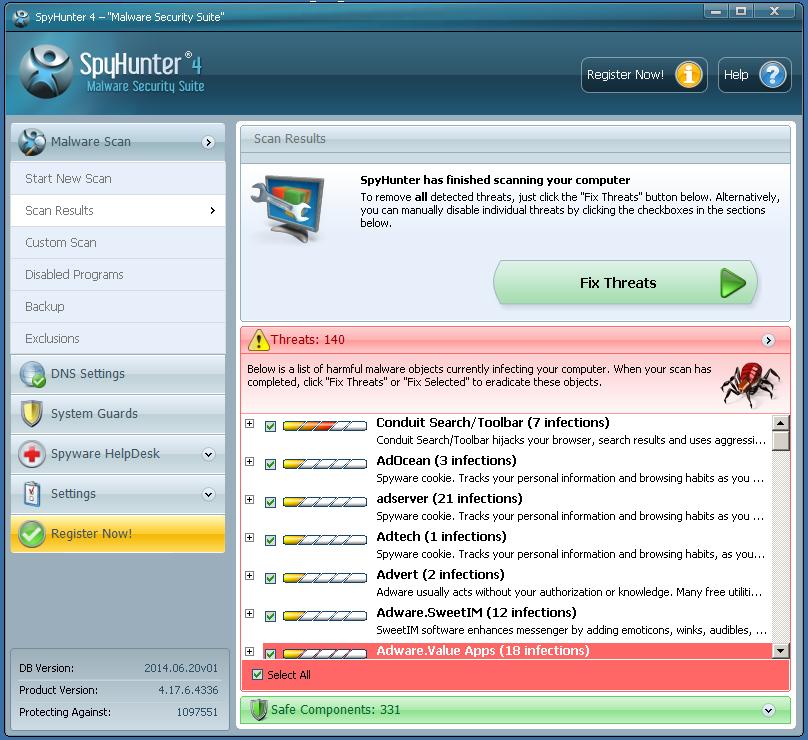The image size is (808, 740).
Task: Expand the Advert infections list
Action: 249,575
